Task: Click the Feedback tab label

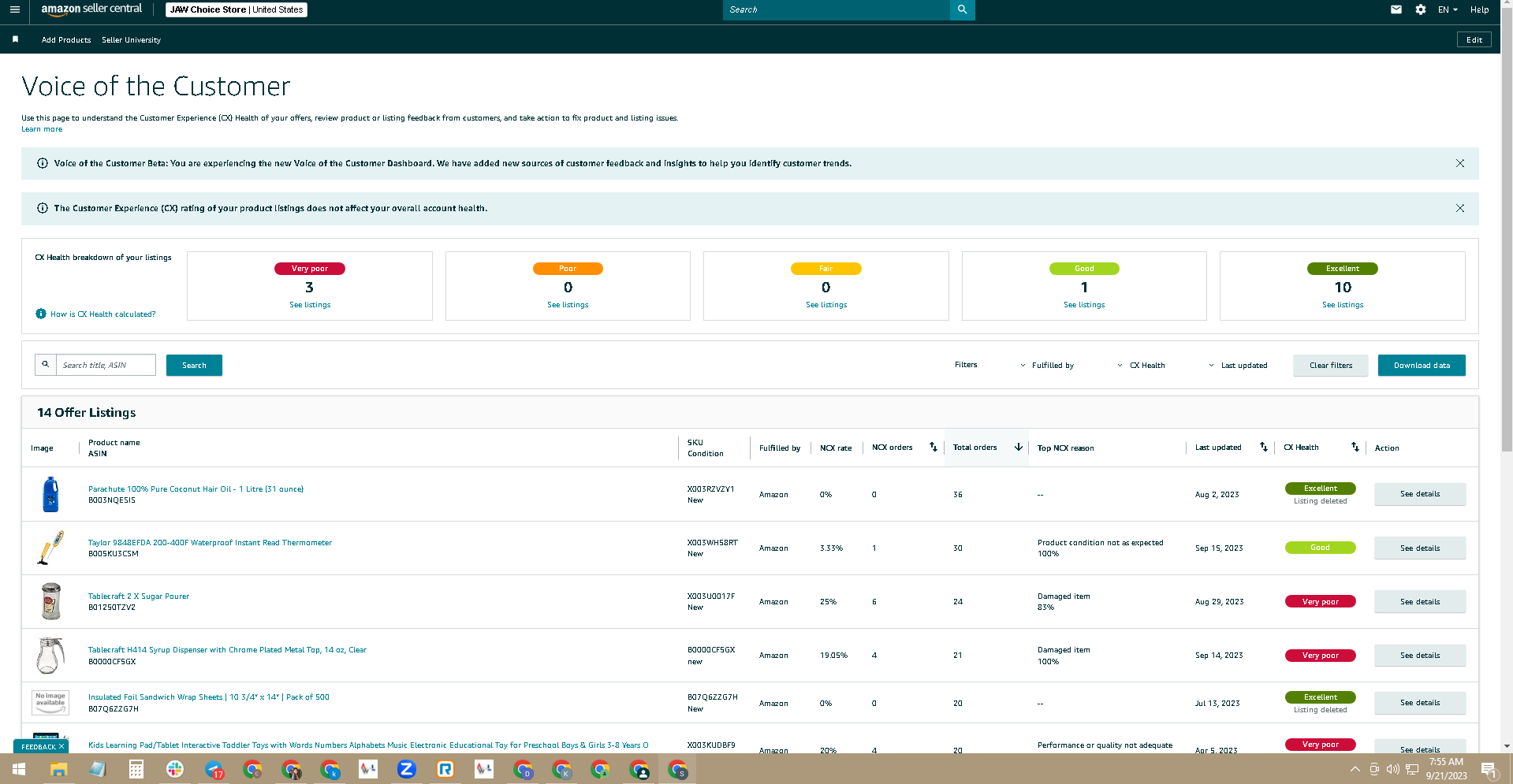Action: 38,746
